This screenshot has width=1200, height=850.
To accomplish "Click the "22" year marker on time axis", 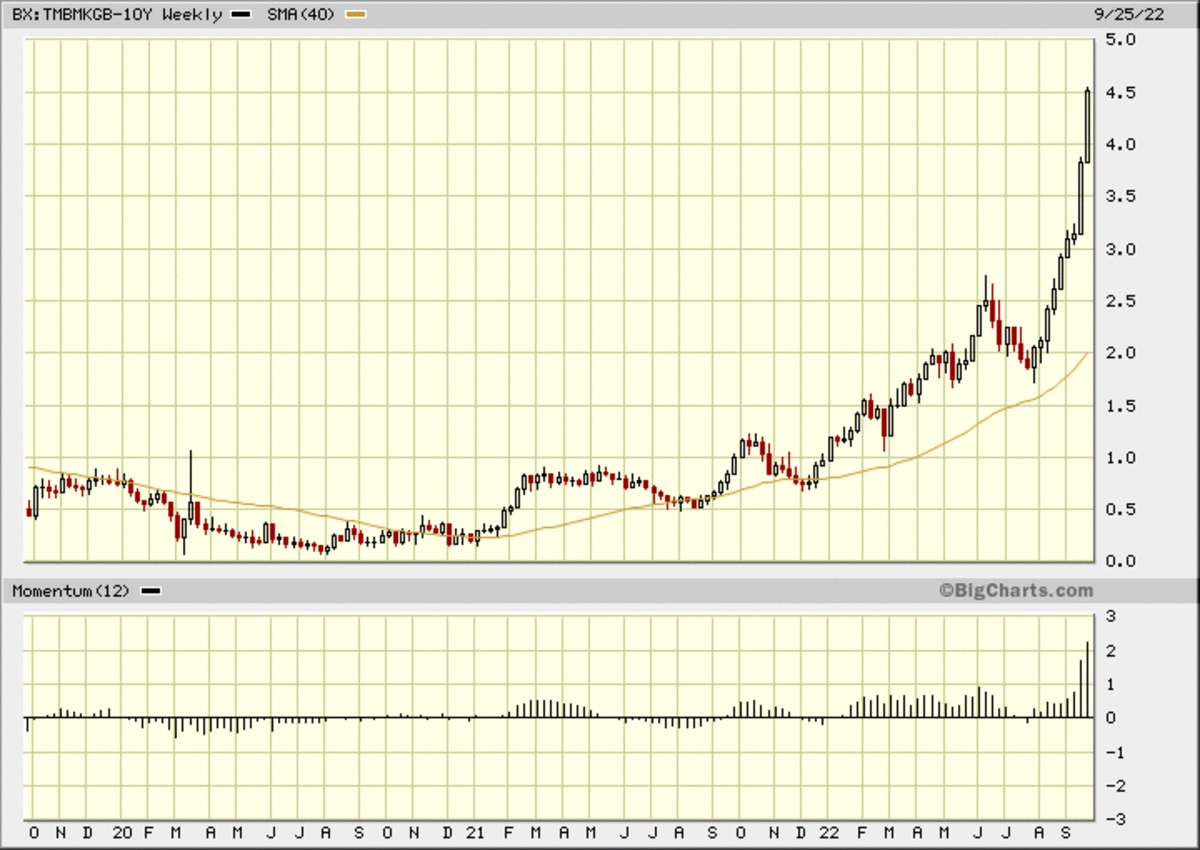I will pyautogui.click(x=830, y=833).
